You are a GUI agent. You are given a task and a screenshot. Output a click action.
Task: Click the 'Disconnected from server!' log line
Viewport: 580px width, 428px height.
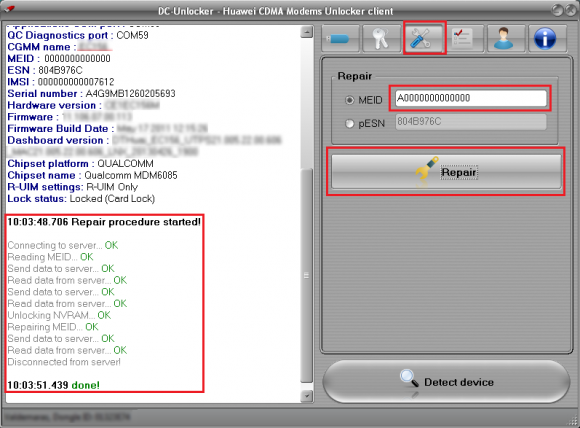(64, 362)
